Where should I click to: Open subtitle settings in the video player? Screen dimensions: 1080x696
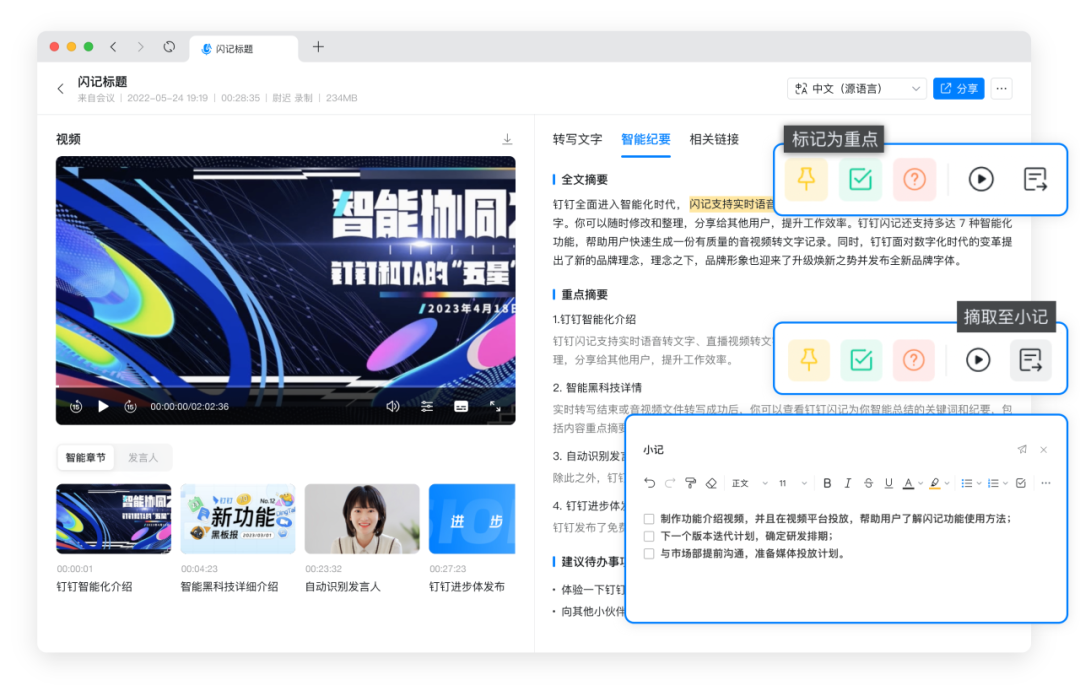tap(461, 406)
